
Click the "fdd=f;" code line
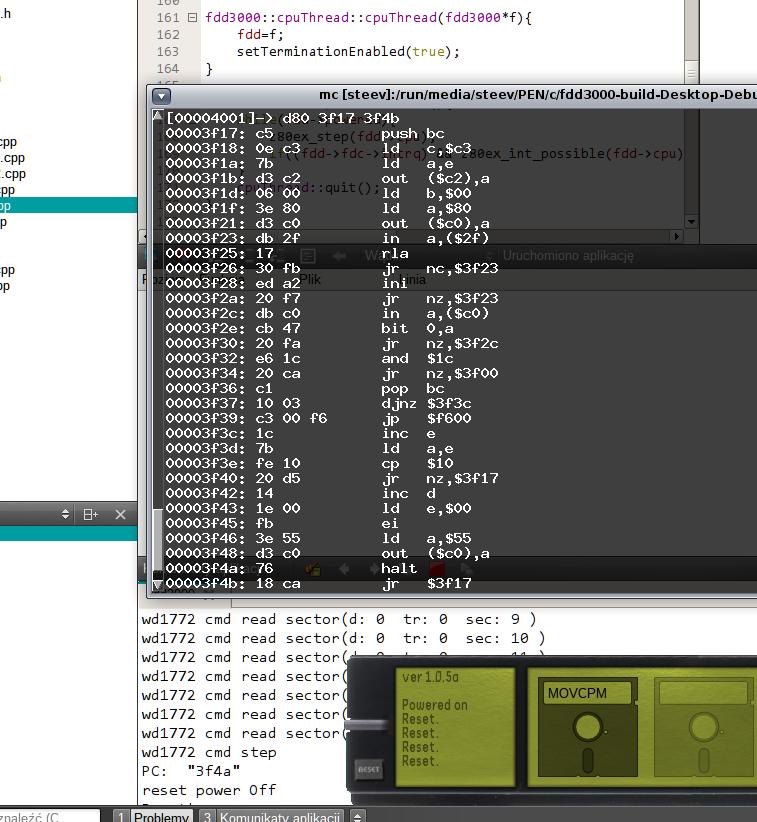260,35
